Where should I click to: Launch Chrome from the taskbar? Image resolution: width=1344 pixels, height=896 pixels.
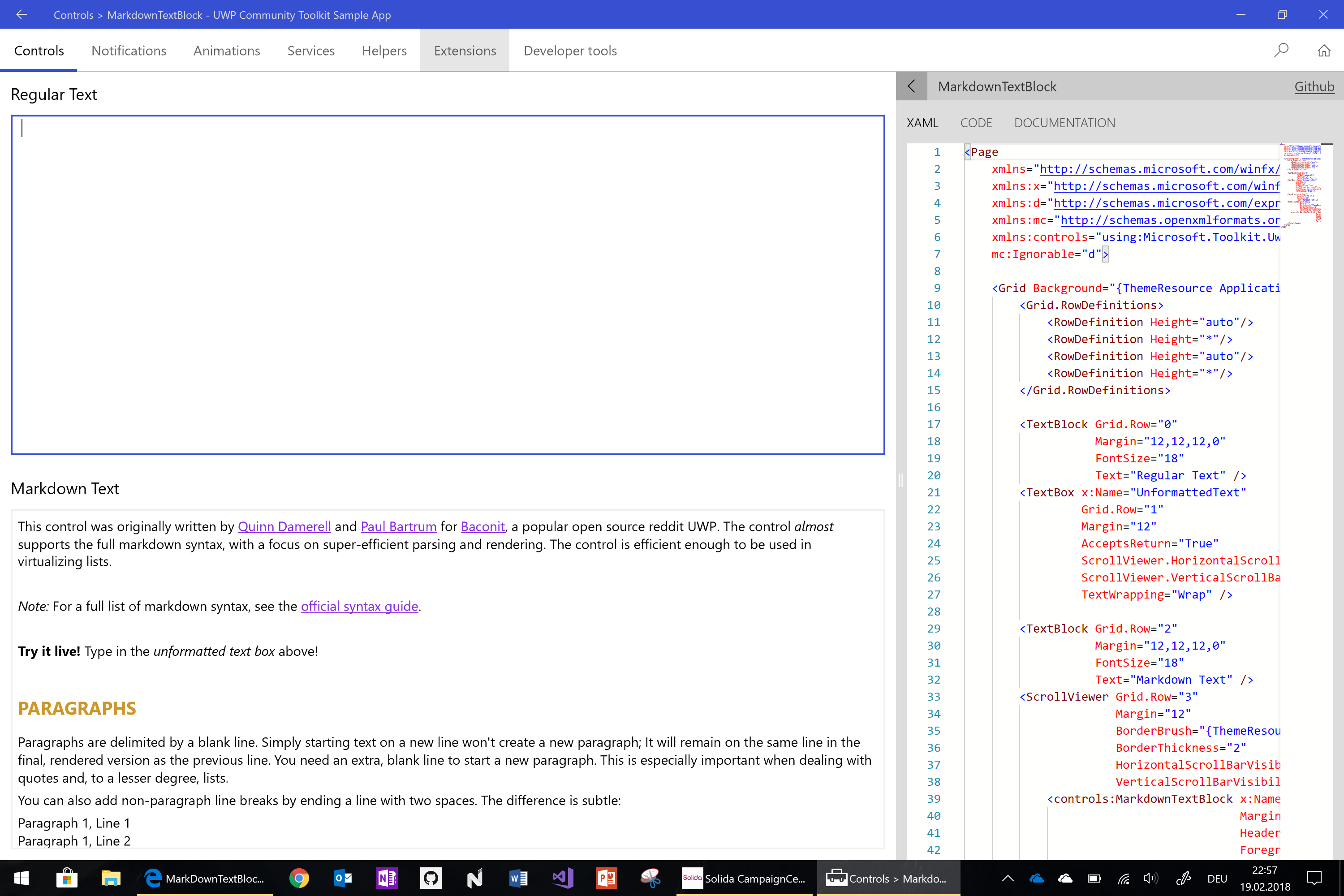coord(299,878)
